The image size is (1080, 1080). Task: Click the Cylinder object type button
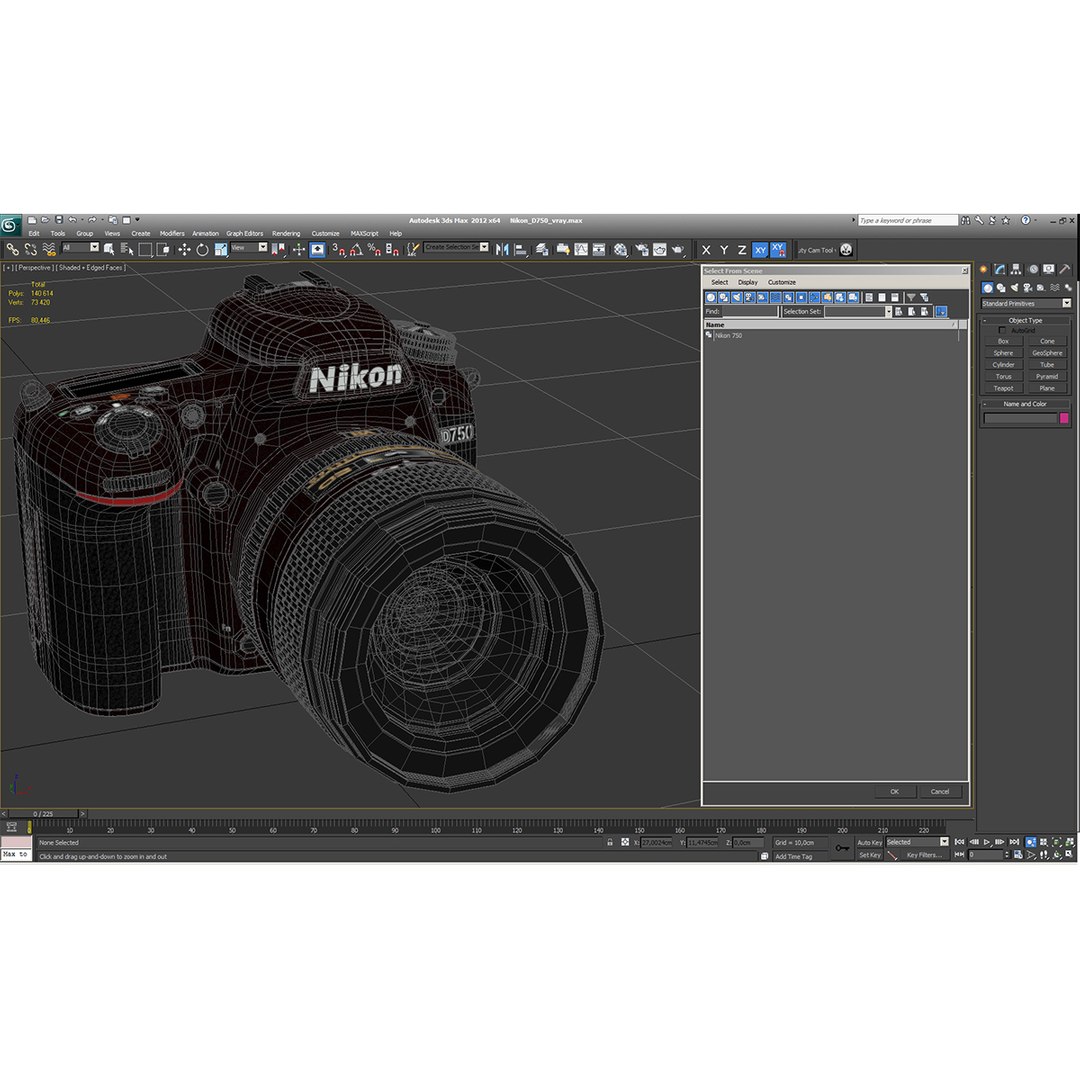[x=1003, y=365]
